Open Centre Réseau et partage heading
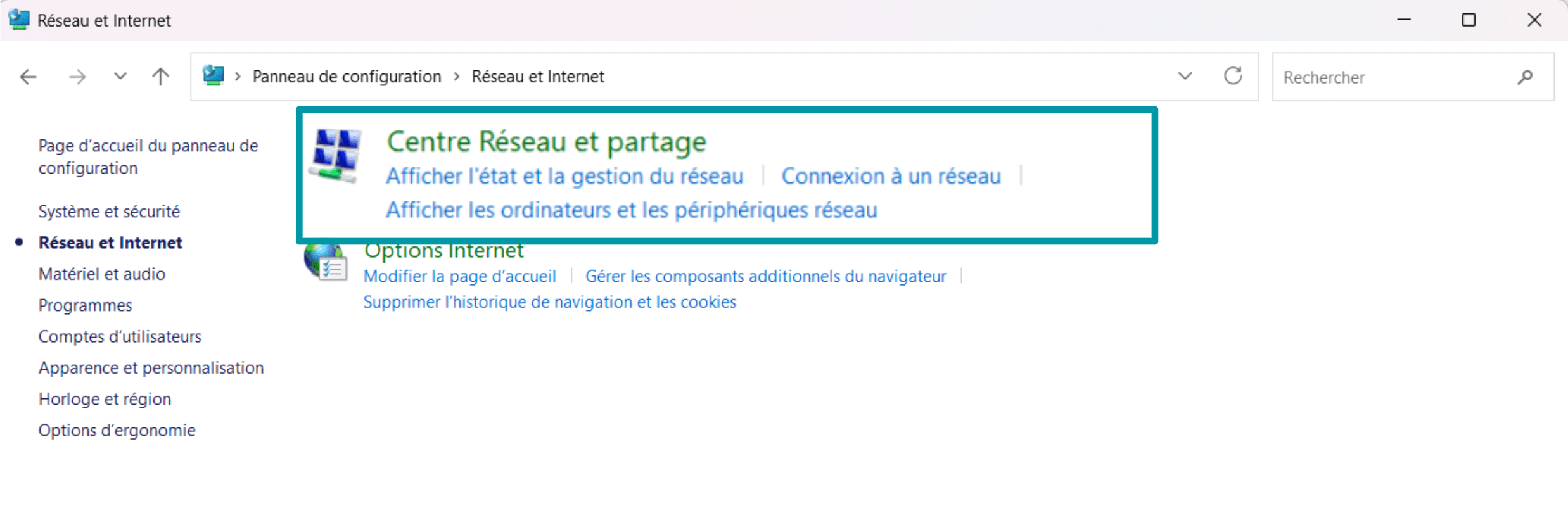Viewport: 1568px width, 506px height. (547, 141)
